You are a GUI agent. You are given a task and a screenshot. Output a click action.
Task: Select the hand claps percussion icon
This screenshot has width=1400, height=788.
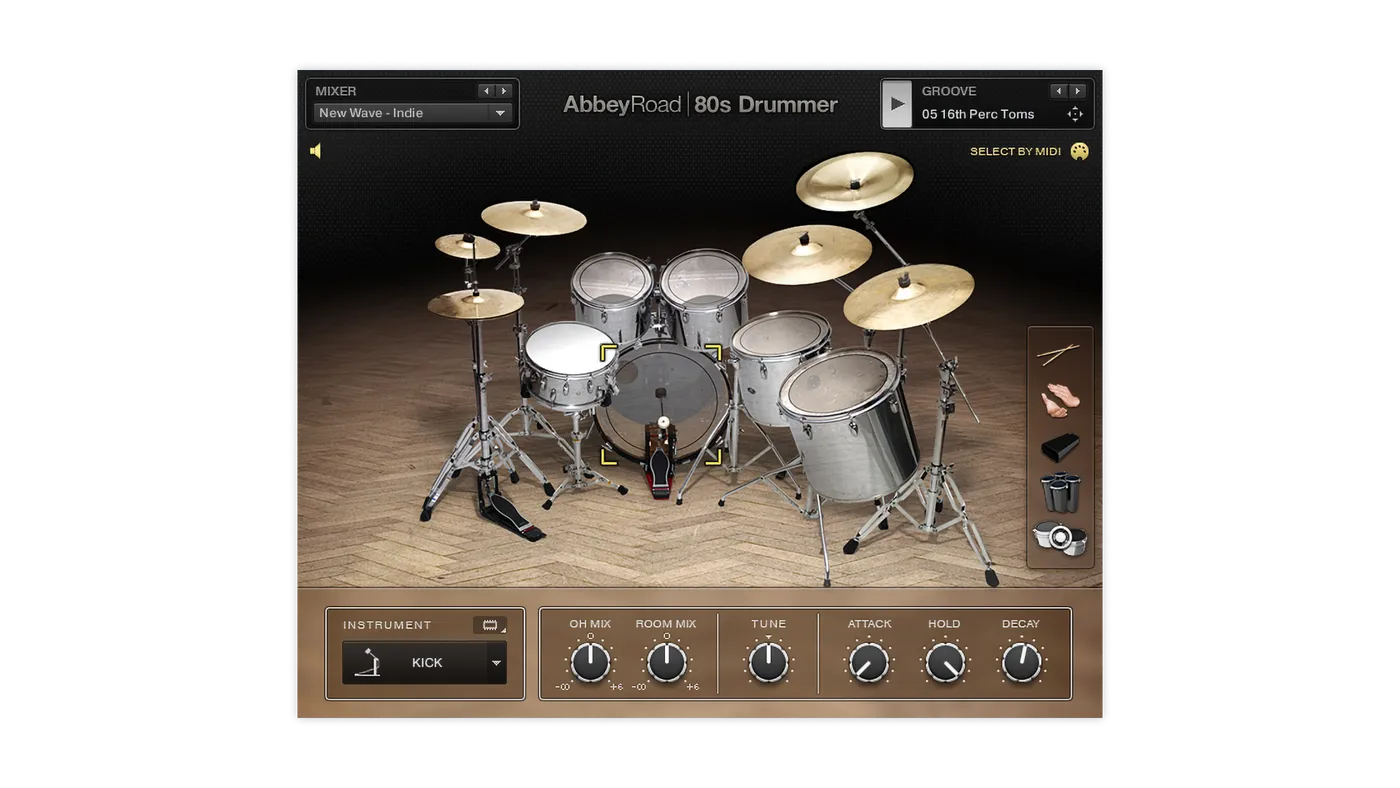1060,401
